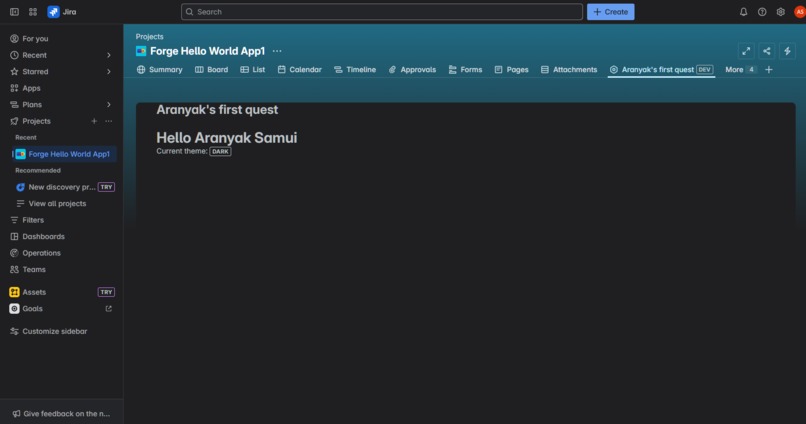
Task: Expand the Recent chevron
Action: click(x=108, y=55)
